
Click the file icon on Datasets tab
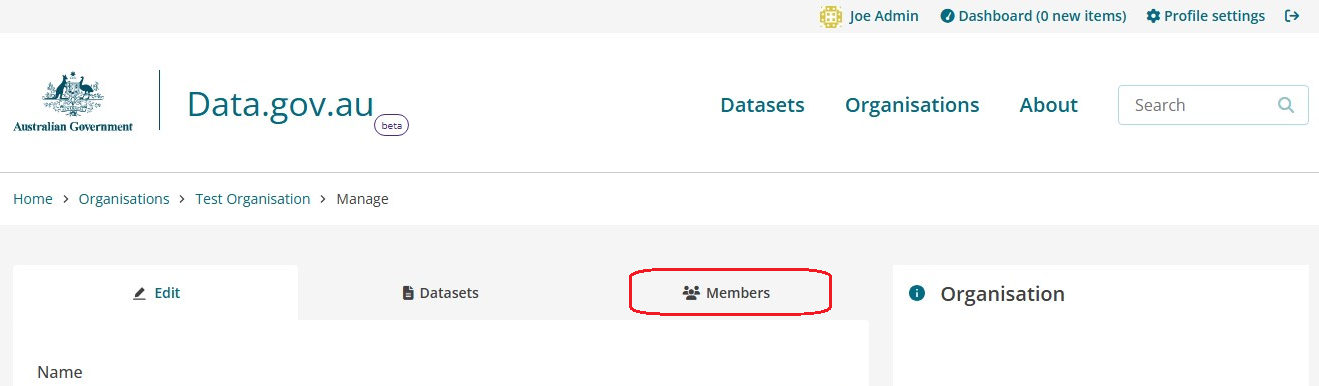[x=408, y=294]
